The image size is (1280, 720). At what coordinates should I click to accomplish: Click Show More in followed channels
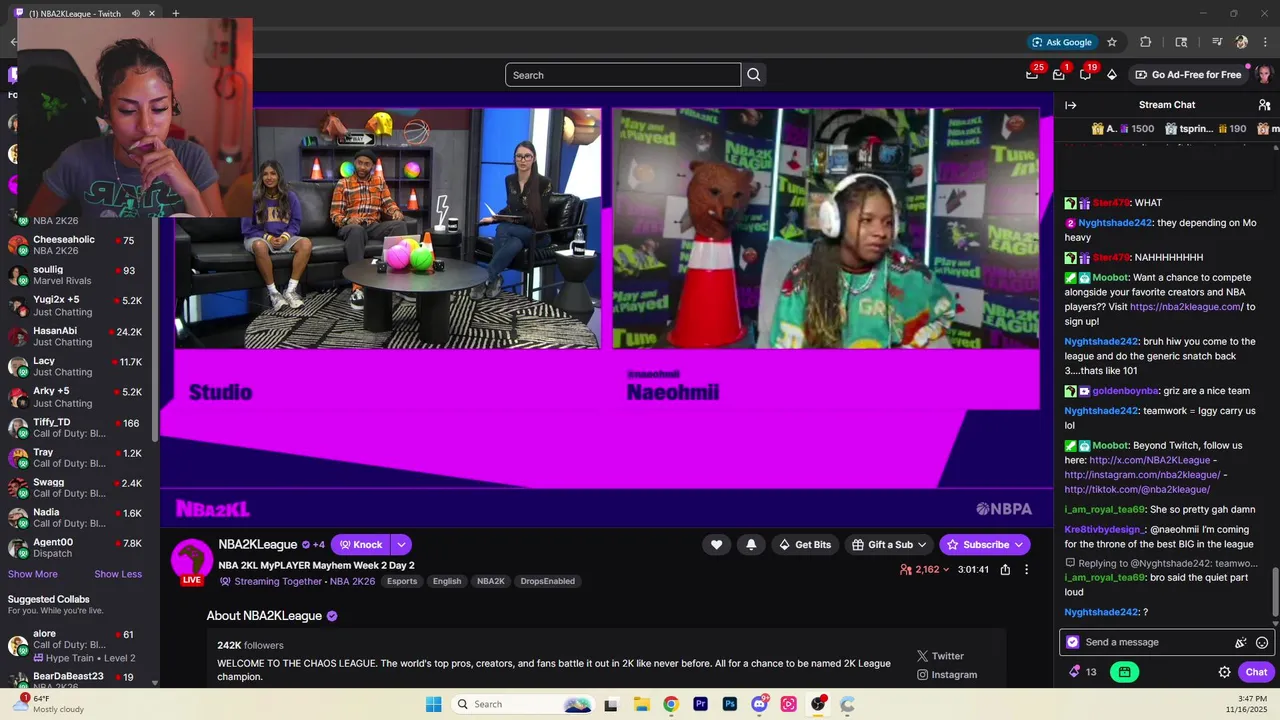[x=33, y=574]
